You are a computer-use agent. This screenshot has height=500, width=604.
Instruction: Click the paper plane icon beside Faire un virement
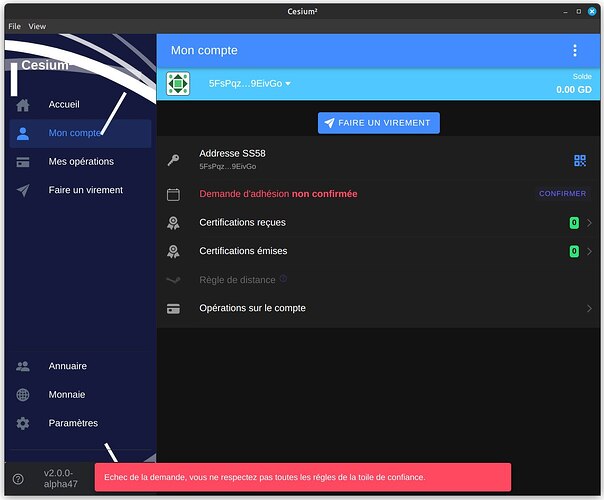click(23, 190)
